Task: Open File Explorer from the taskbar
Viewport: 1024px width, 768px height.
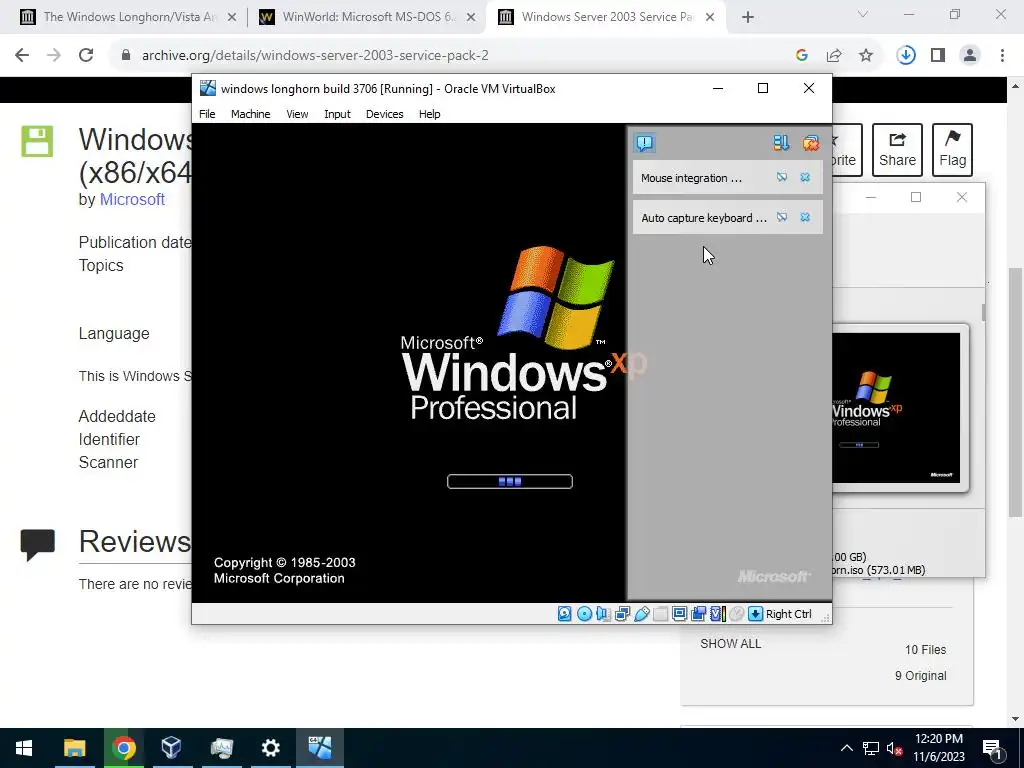Action: [x=74, y=748]
